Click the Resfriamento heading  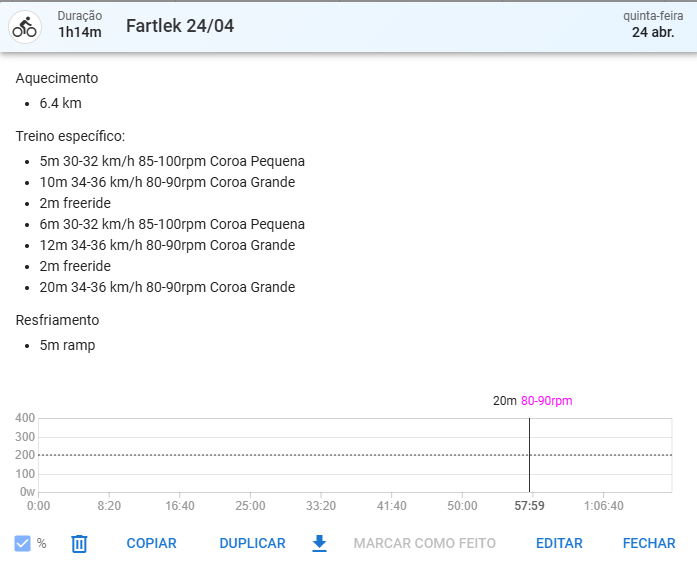coord(57,320)
